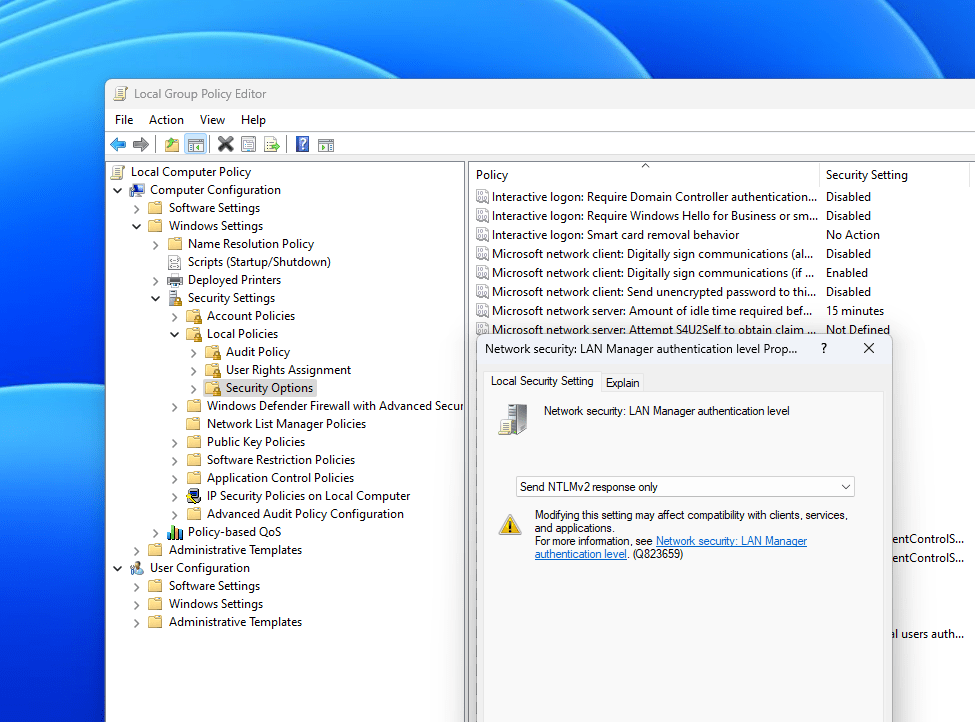Open the Action menu
Screen dimensions: 975x722
coord(166,119)
